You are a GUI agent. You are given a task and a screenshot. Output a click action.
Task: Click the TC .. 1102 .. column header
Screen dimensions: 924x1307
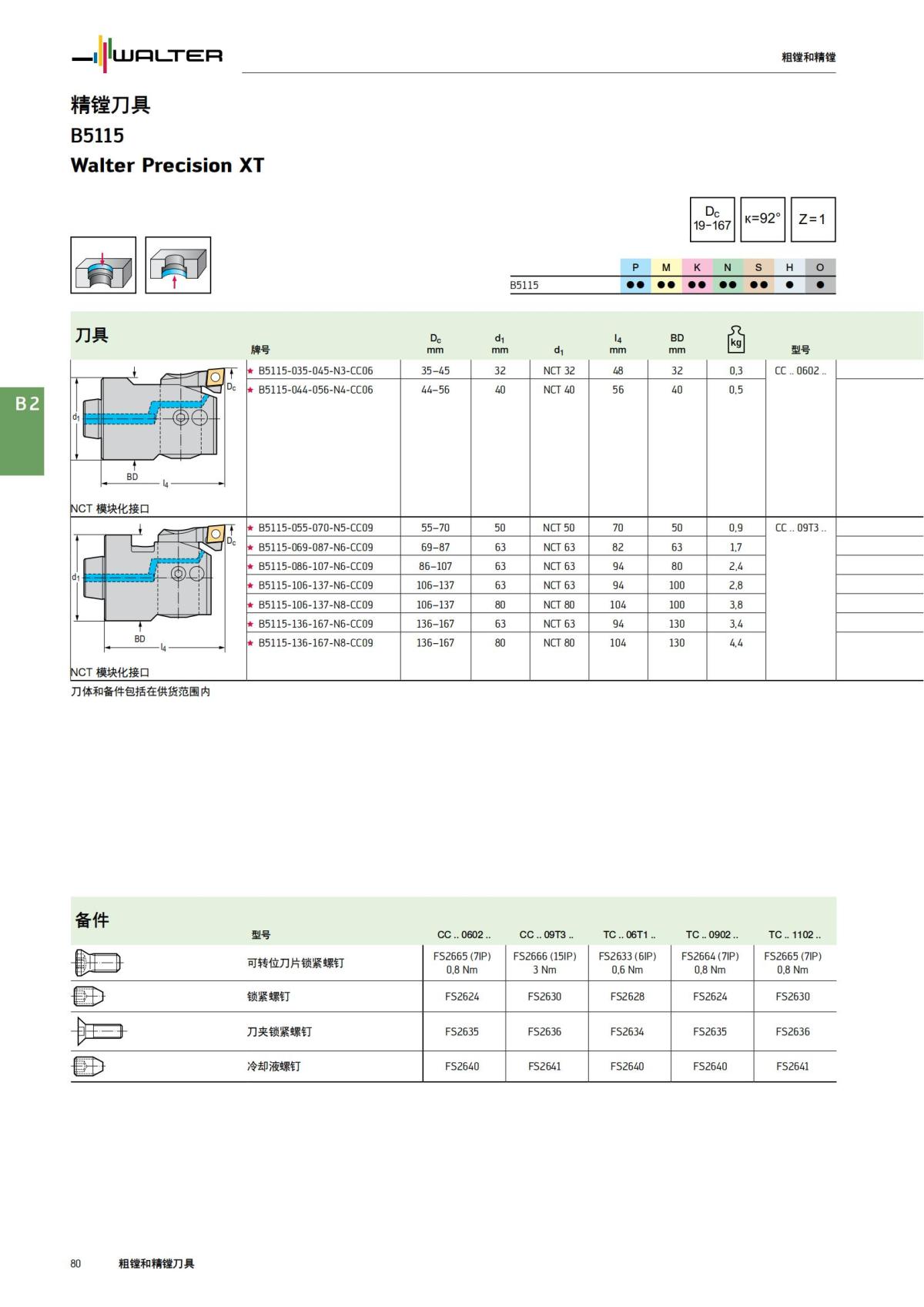795,934
